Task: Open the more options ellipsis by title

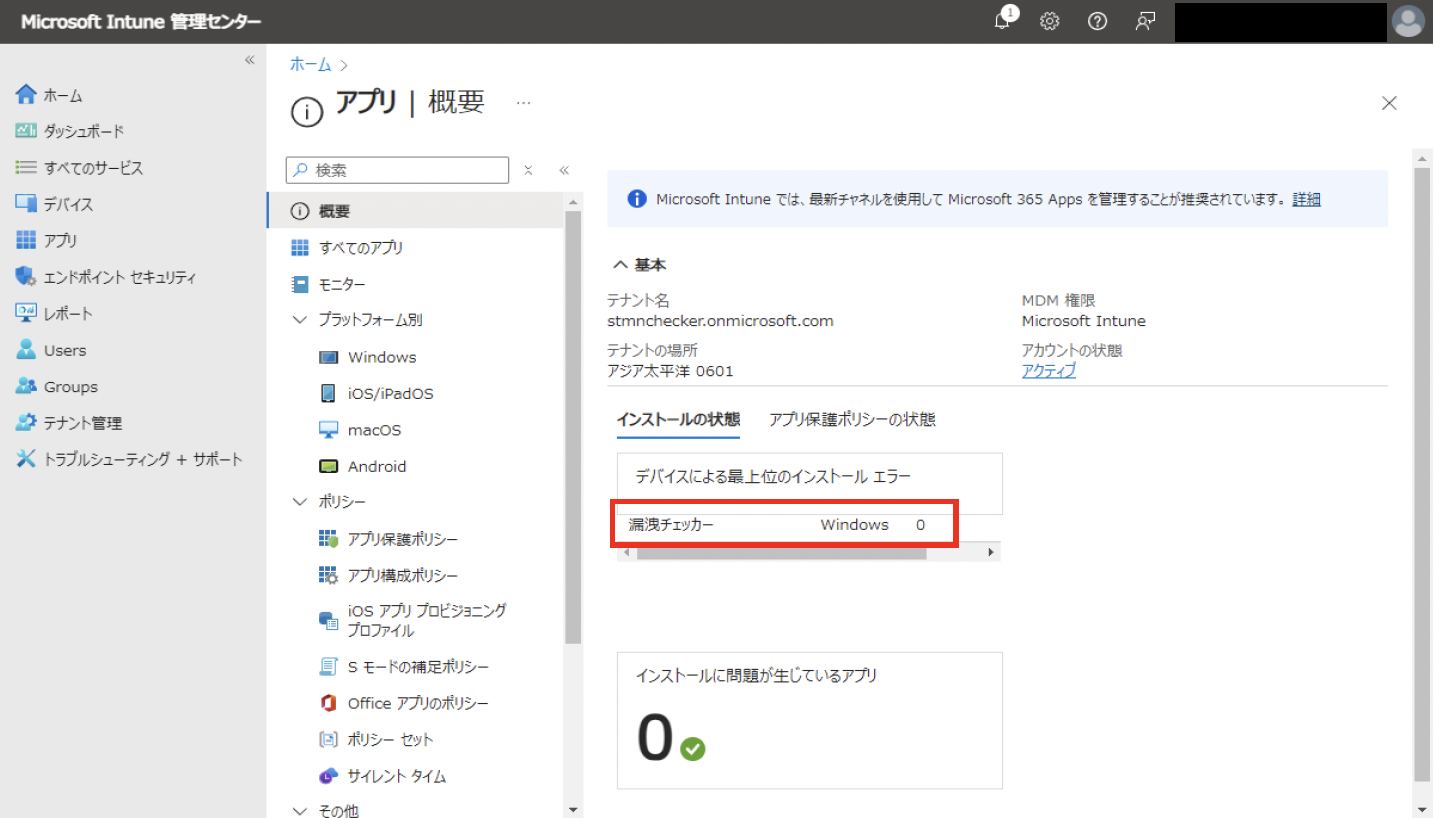Action: point(523,102)
